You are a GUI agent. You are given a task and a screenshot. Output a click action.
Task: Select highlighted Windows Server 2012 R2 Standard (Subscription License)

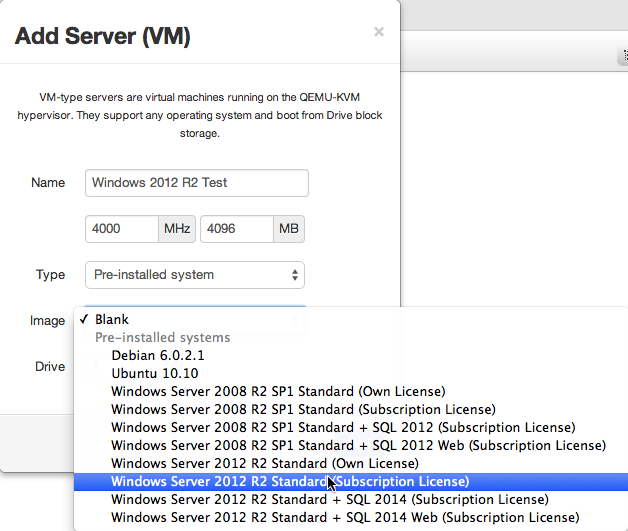[290, 481]
